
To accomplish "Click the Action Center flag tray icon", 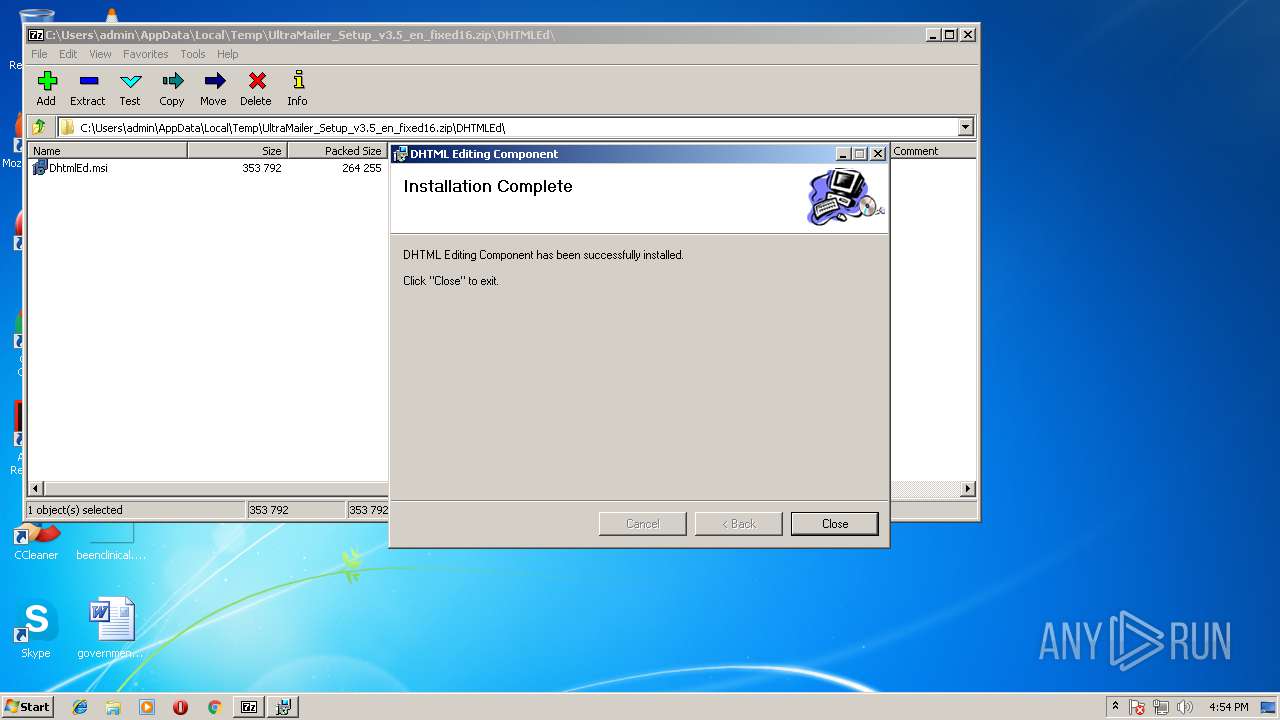I will (1137, 707).
